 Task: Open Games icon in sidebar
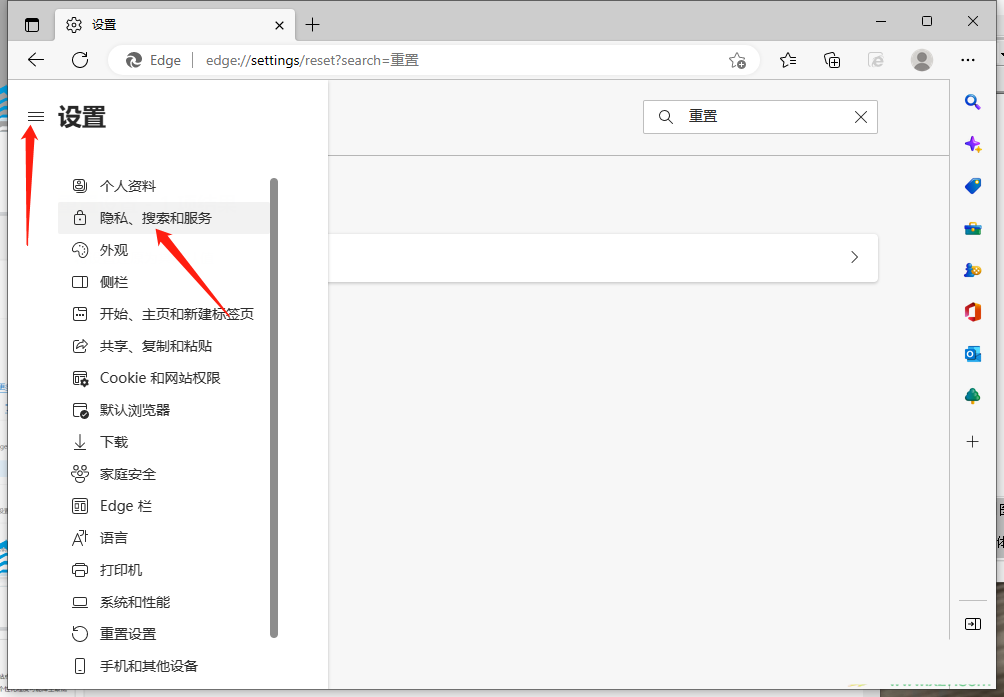pos(973,270)
